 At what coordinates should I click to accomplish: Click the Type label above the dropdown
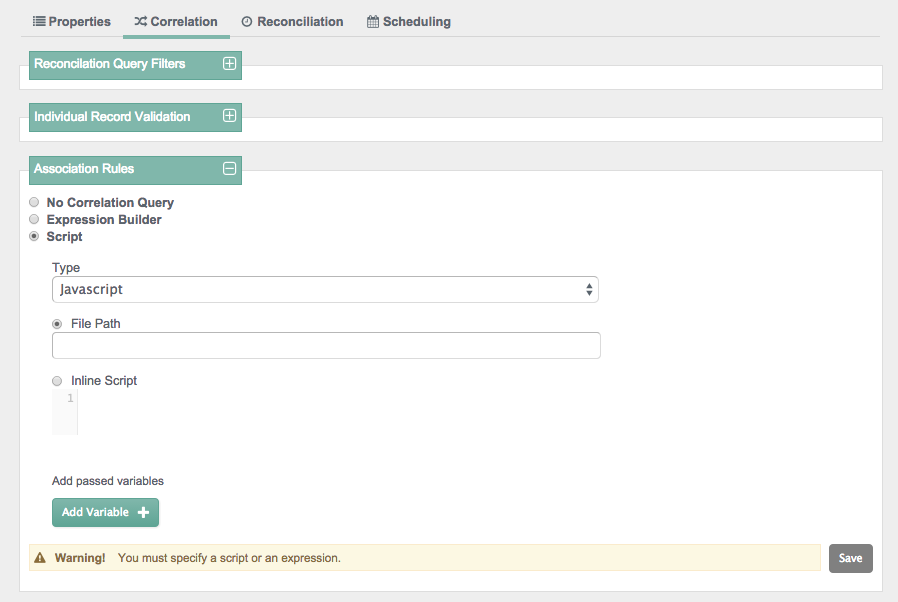tap(66, 267)
